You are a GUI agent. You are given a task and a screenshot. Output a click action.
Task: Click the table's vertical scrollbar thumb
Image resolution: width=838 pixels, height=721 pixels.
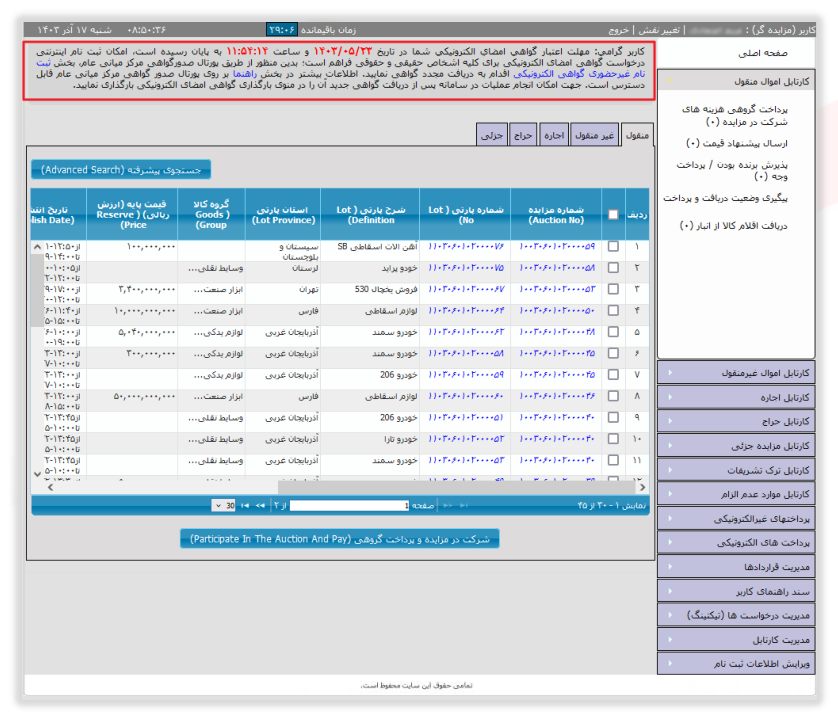tap(37, 290)
